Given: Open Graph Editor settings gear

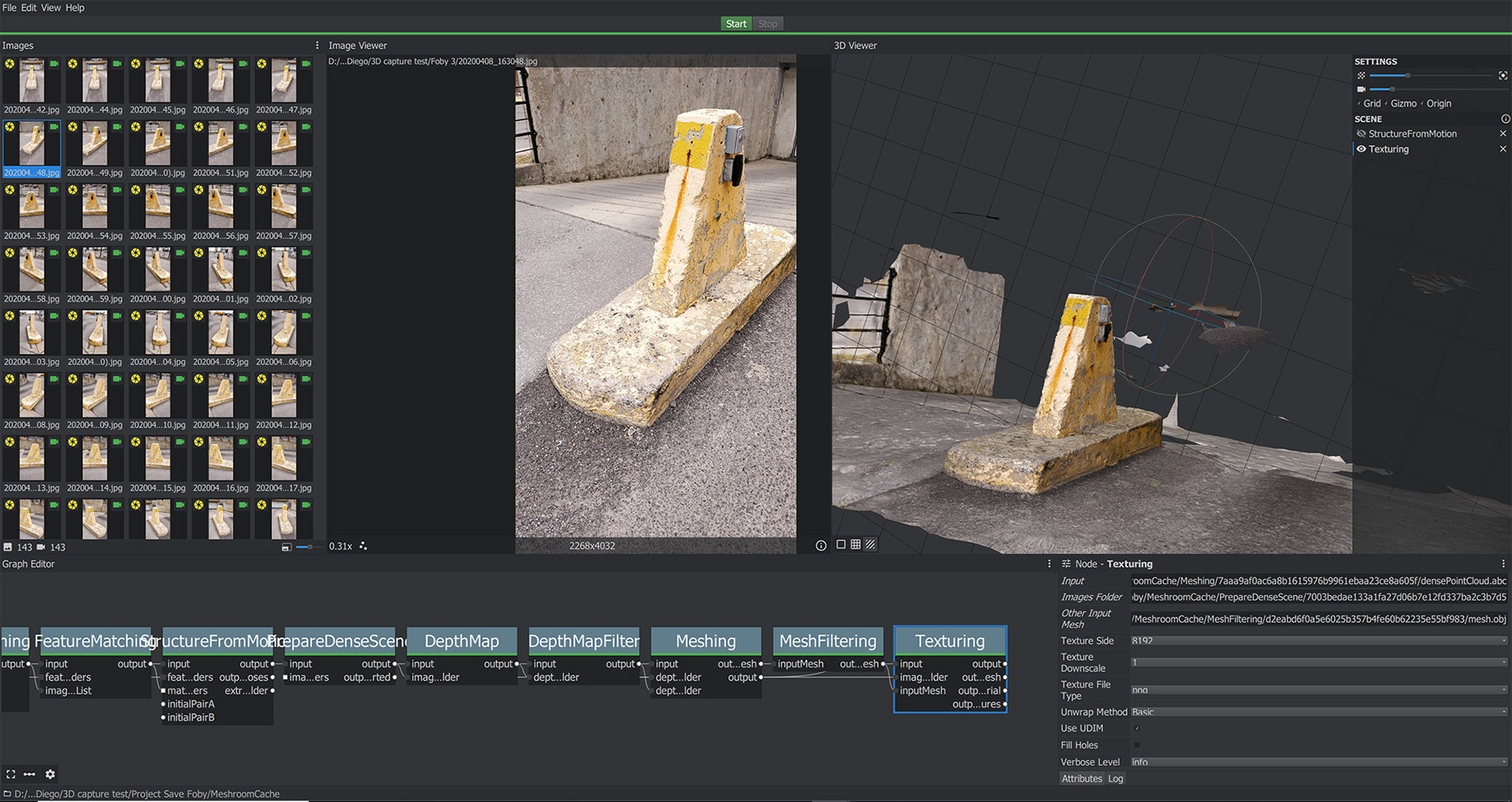Looking at the screenshot, I should coord(50,774).
